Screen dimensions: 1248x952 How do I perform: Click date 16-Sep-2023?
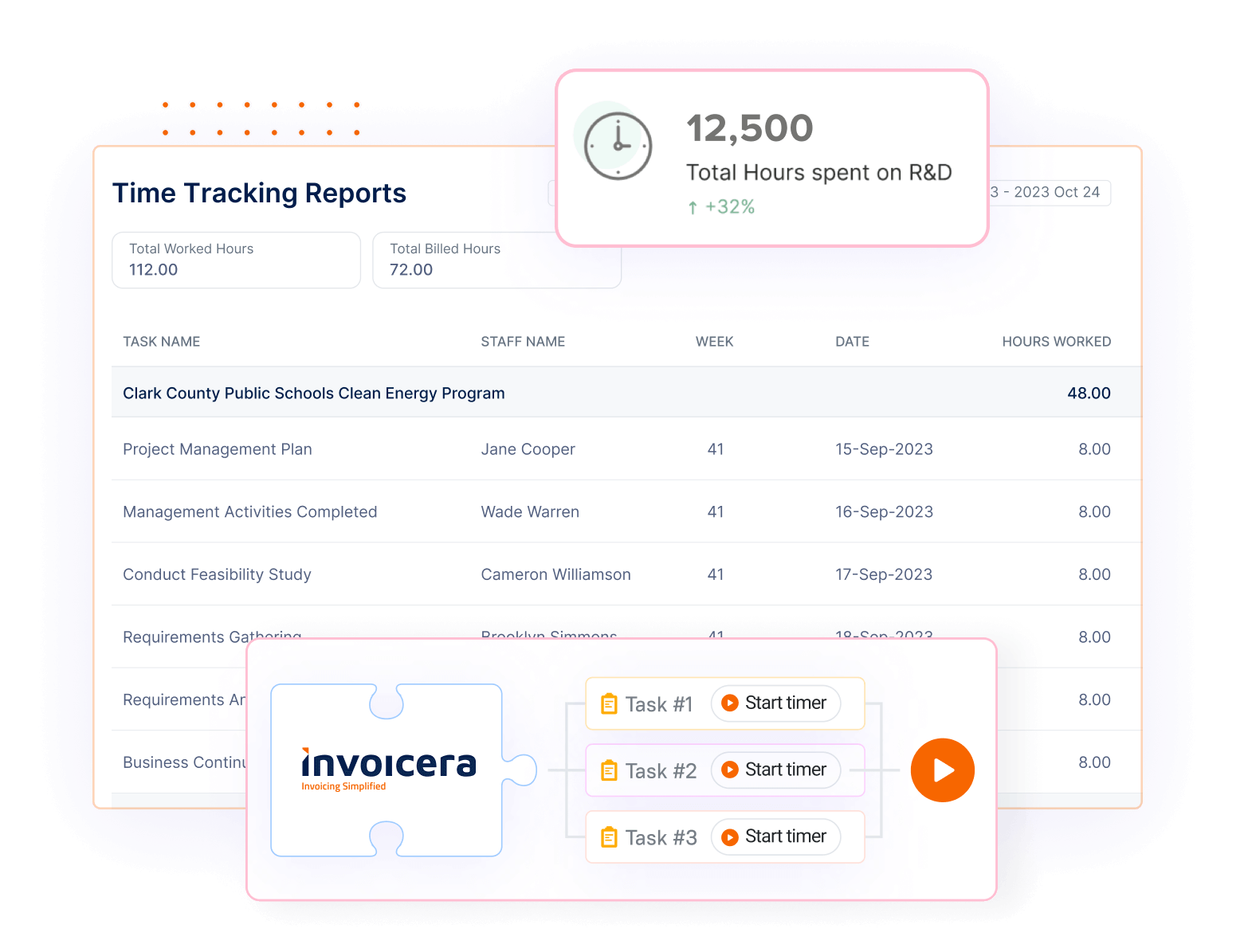click(884, 512)
